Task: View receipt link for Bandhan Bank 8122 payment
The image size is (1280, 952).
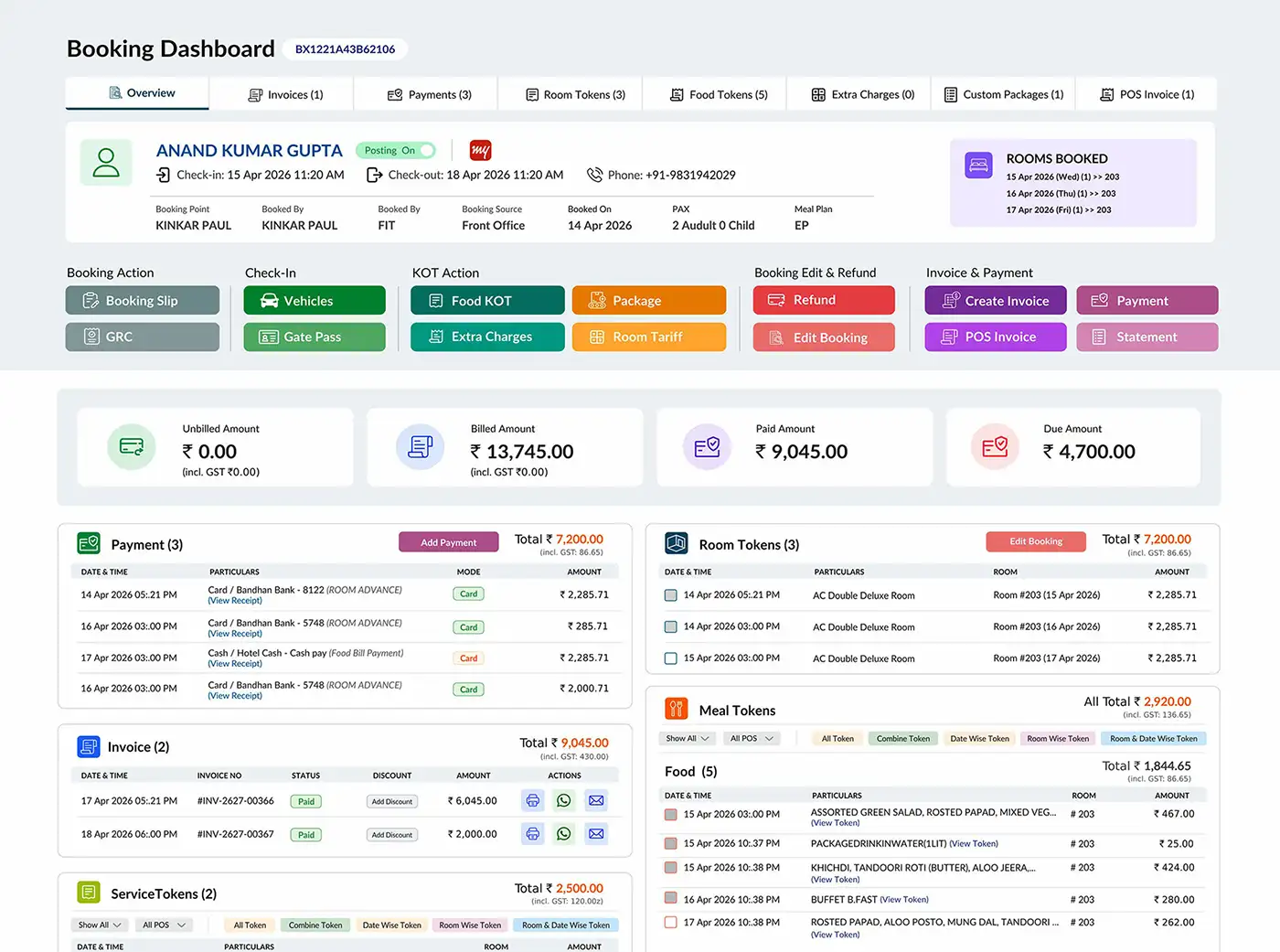Action: pyautogui.click(x=235, y=601)
